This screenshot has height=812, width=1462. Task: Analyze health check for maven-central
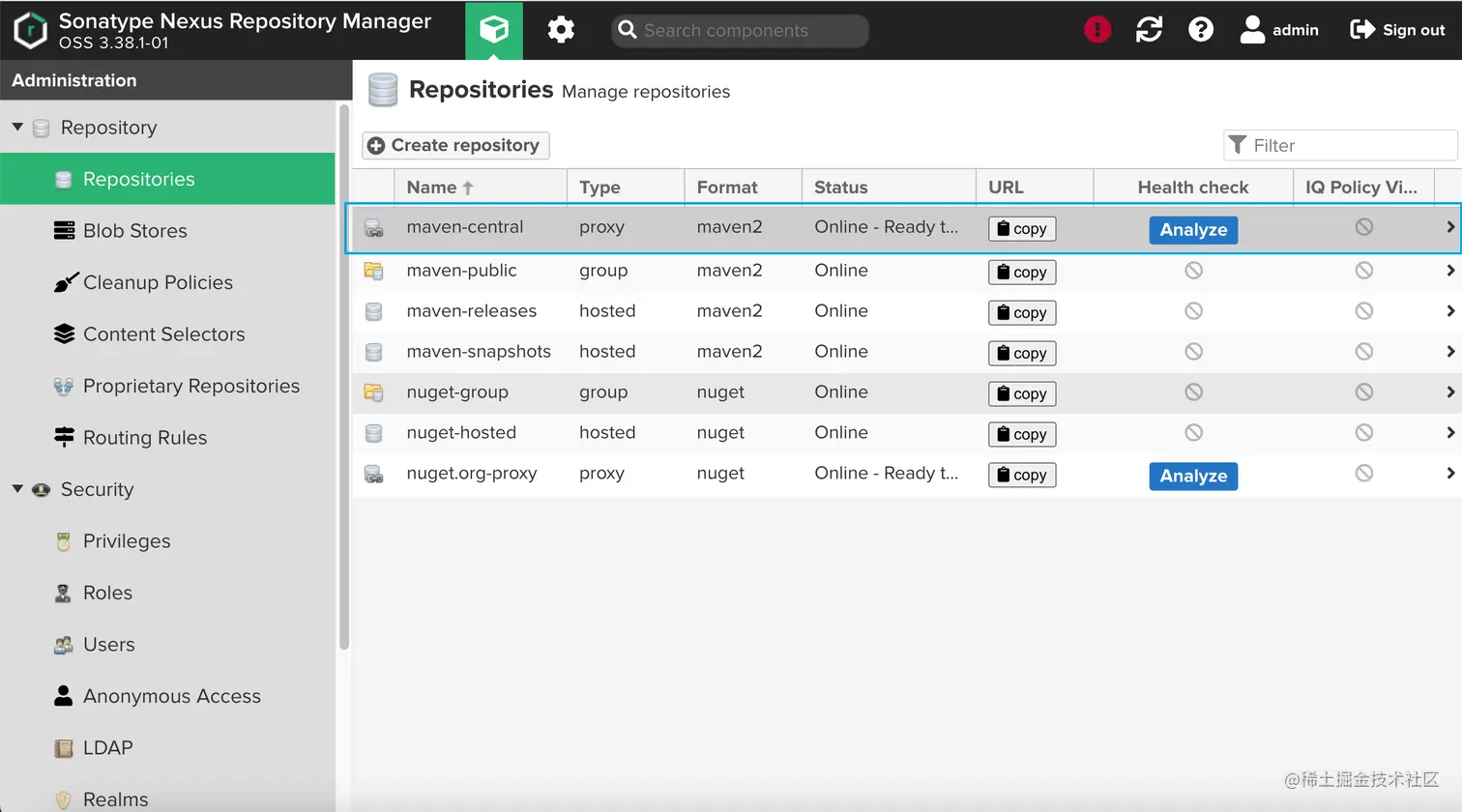(1193, 230)
